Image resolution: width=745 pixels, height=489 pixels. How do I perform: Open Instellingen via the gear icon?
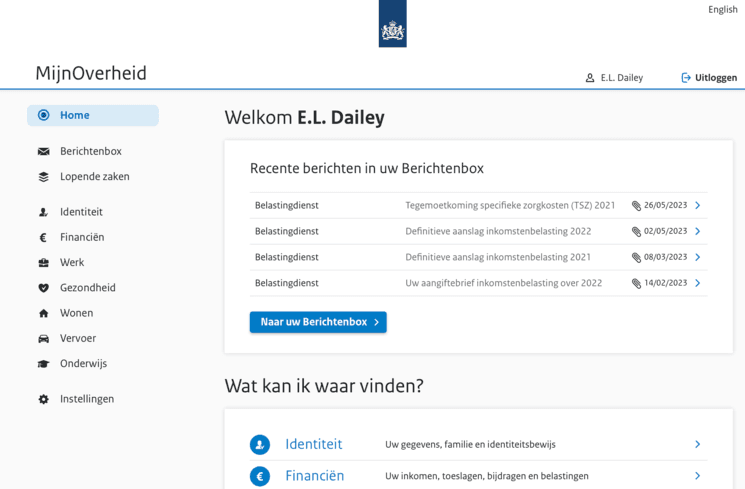(x=43, y=399)
